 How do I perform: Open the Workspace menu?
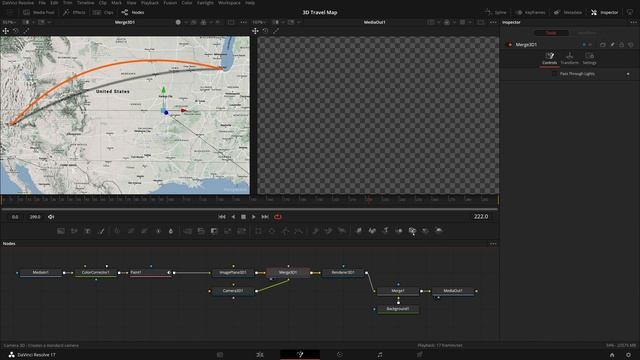click(229, 3)
